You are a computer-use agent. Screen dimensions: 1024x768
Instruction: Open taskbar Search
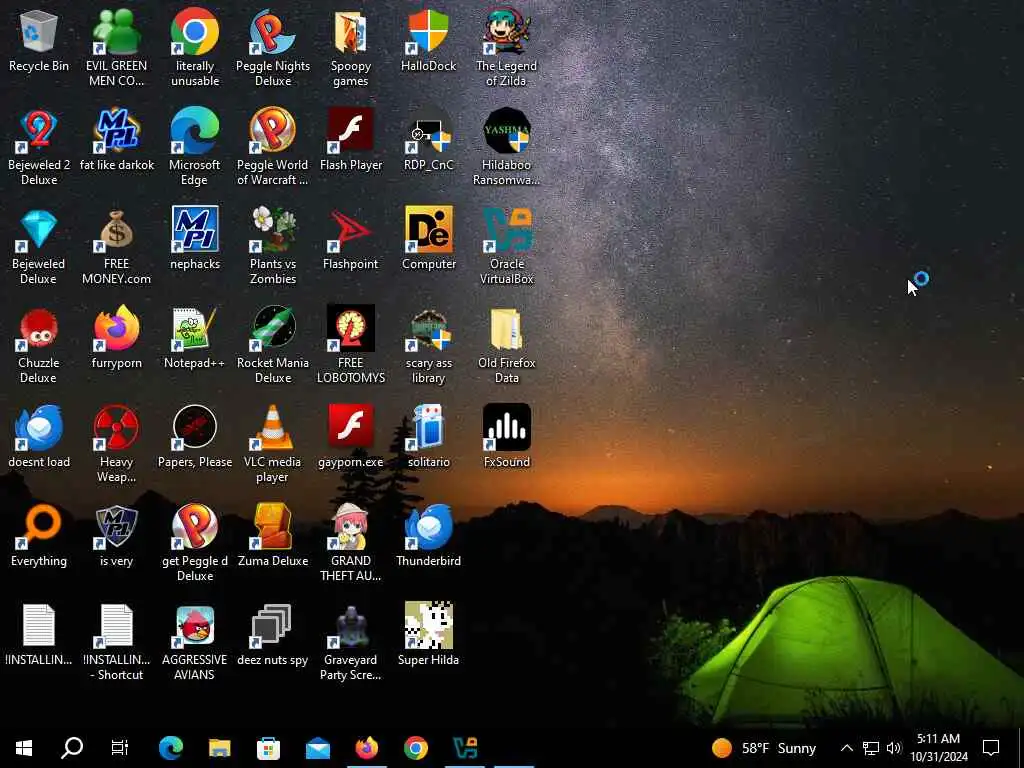tap(72, 748)
